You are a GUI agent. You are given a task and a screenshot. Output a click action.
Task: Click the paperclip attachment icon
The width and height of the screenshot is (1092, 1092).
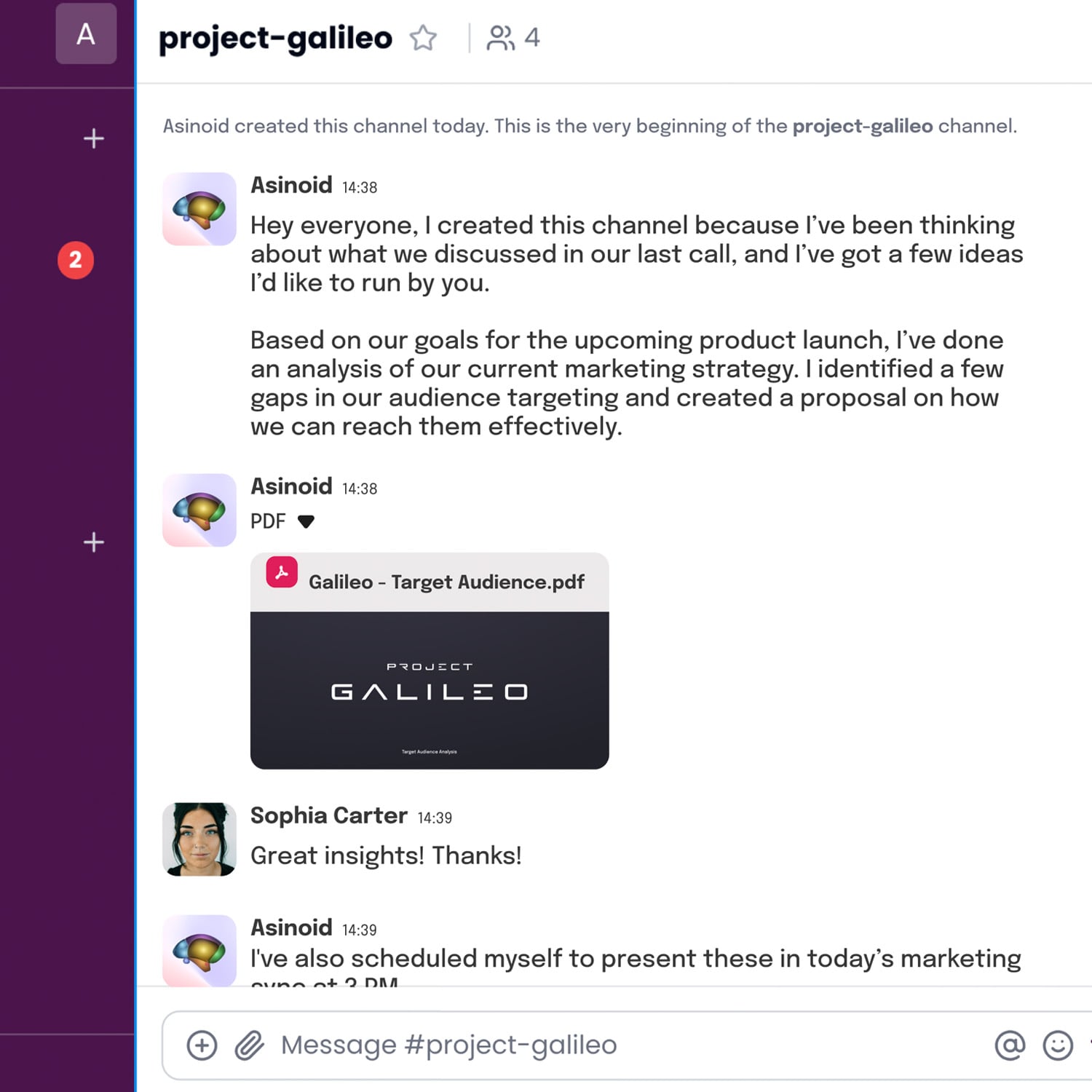click(x=248, y=1044)
